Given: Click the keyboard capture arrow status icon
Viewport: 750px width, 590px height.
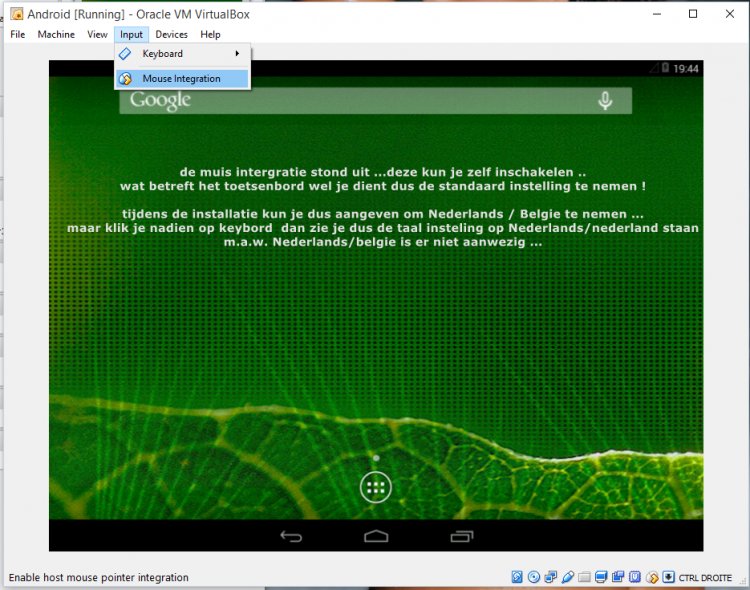Looking at the screenshot, I should pos(668,577).
